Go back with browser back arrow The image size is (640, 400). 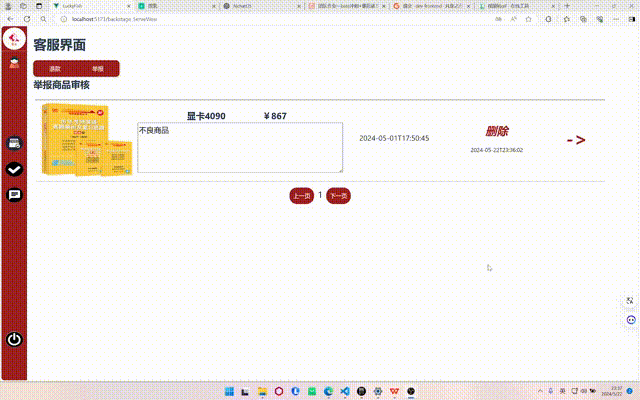click(11, 19)
